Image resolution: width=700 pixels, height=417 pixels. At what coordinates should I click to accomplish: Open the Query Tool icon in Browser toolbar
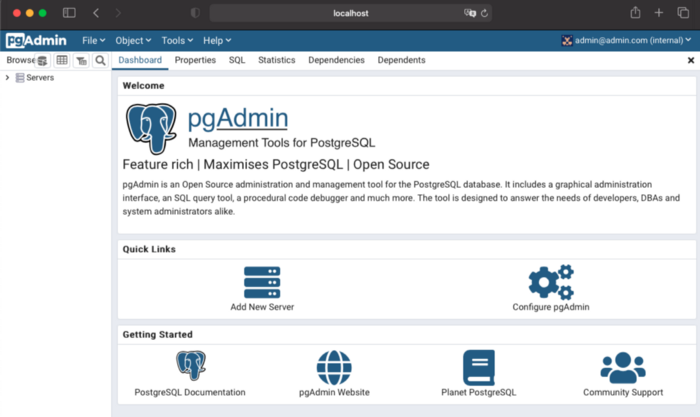coord(42,60)
